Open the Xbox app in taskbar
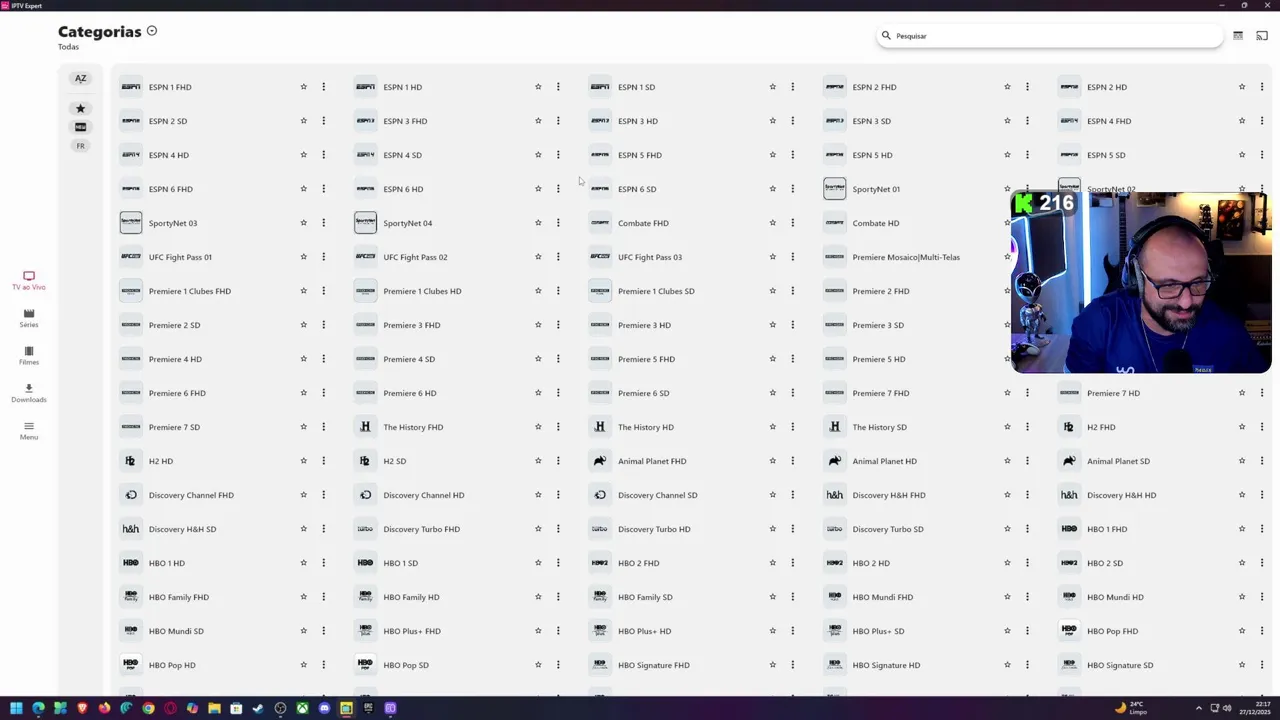Image resolution: width=1280 pixels, height=720 pixels. tap(302, 708)
